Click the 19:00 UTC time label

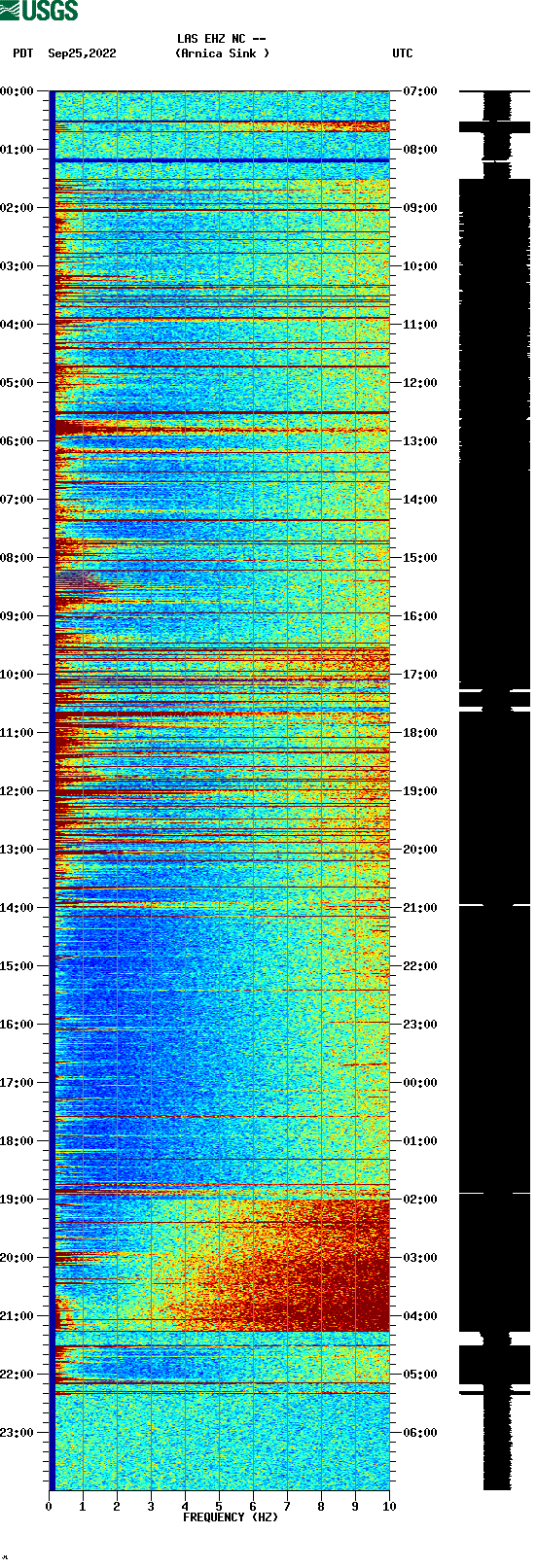pyautogui.click(x=420, y=791)
